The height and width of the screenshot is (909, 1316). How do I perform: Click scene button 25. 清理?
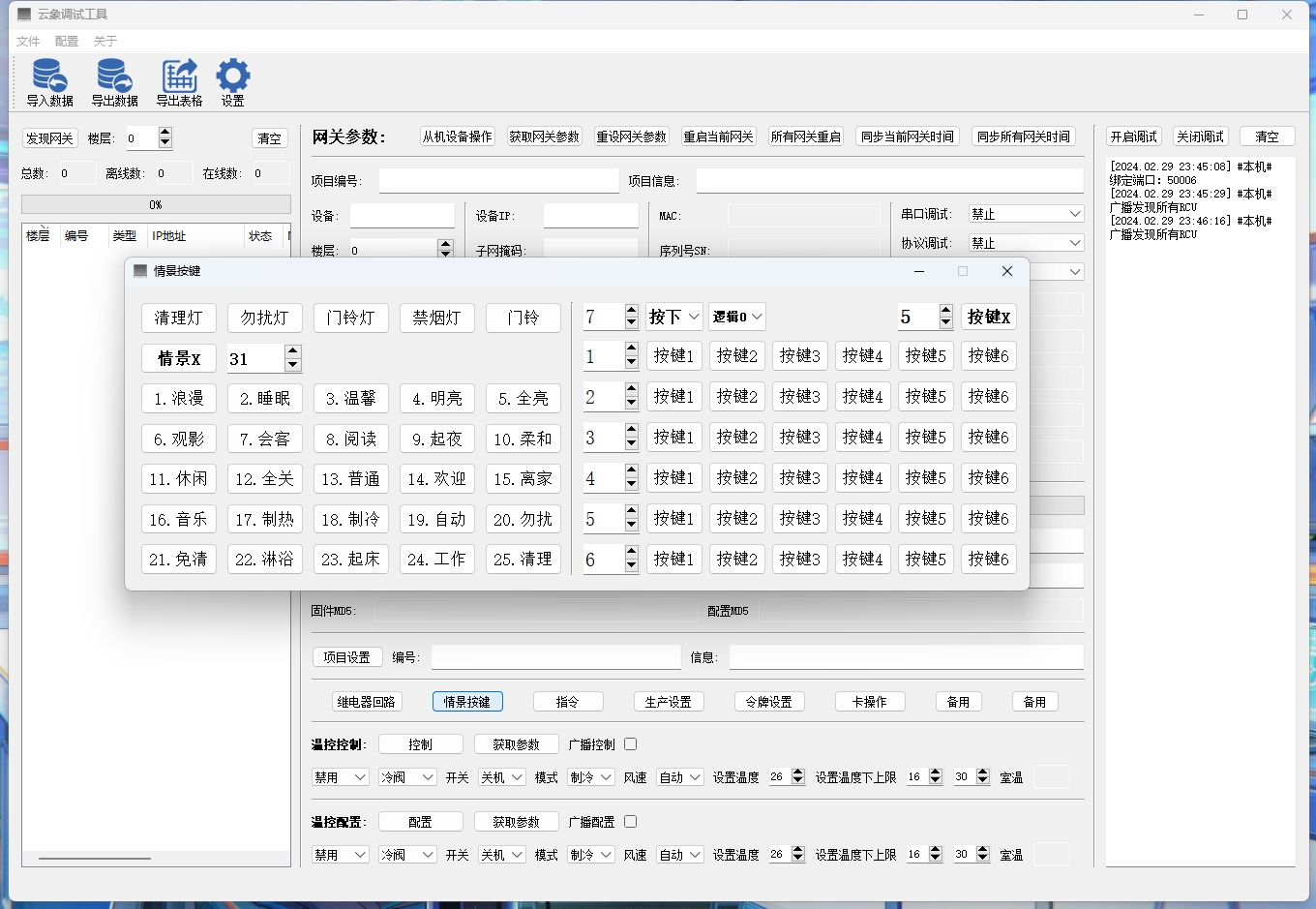[523, 559]
